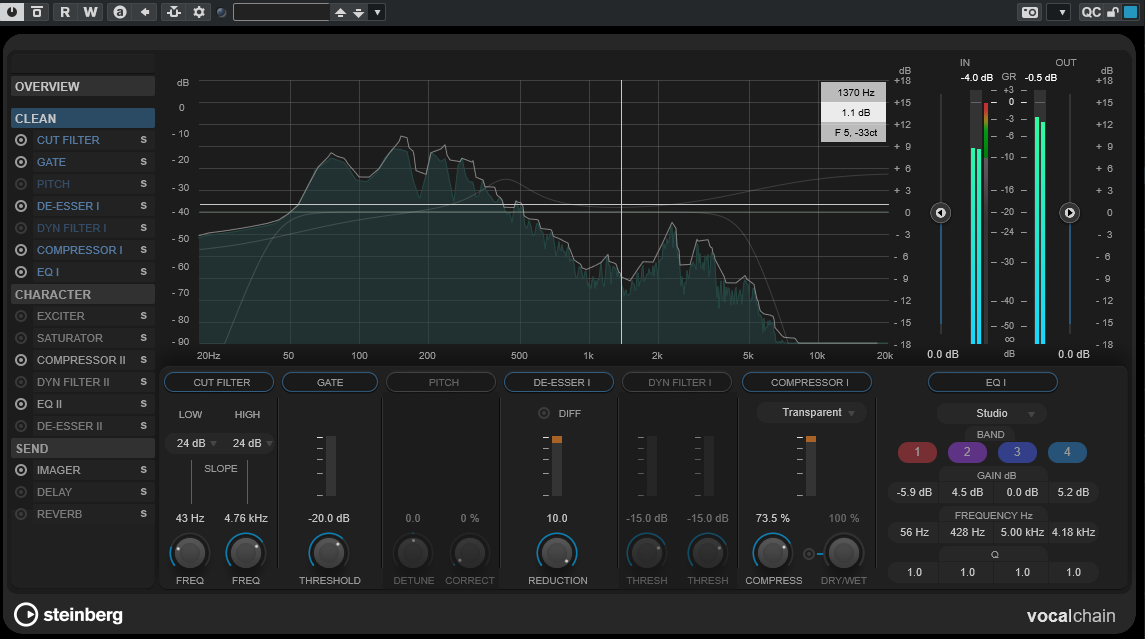Open the Transparent compressor type dropdown
Viewport: 1145px width, 639px height.
click(811, 413)
